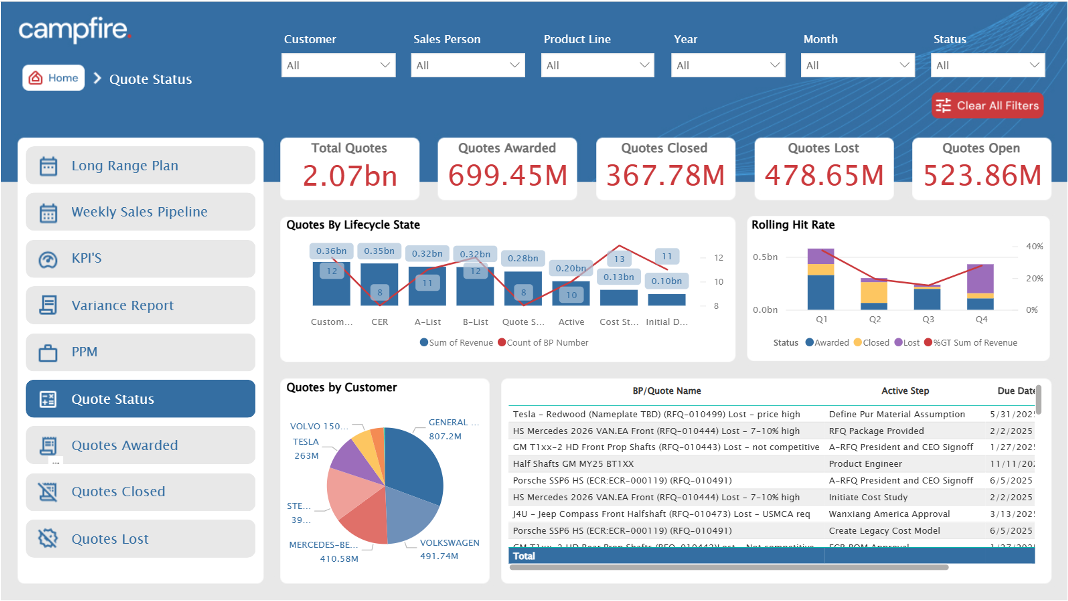
Task: Open the Customer filter dropdown
Action: coord(339,65)
